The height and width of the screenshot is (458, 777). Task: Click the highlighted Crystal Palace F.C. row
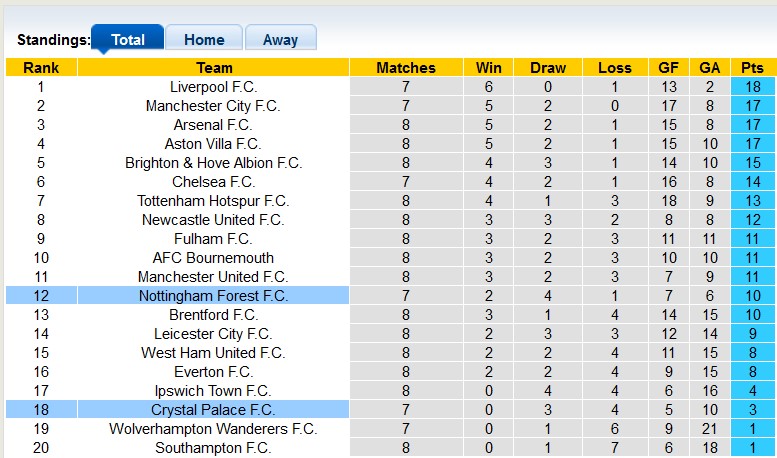coord(213,410)
